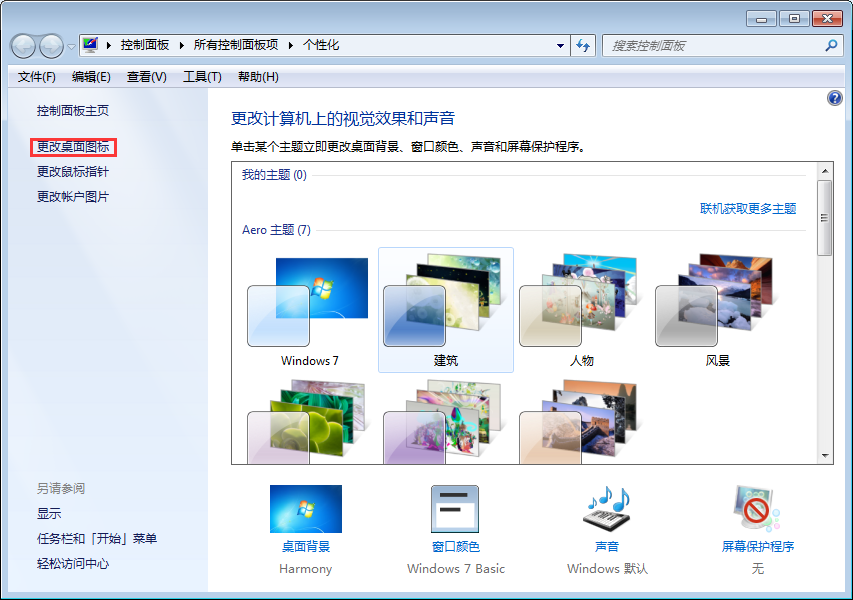Open the 桌面背景 link
The width and height of the screenshot is (853, 600).
point(306,547)
